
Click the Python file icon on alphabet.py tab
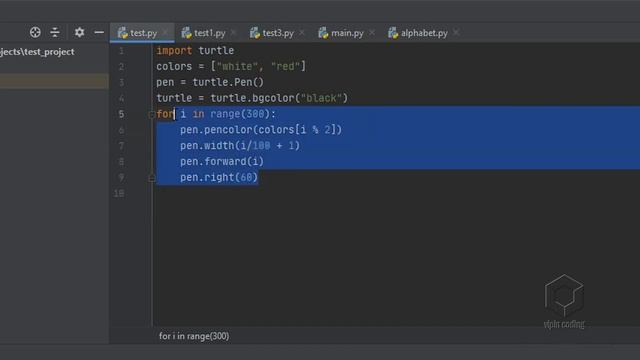tap(393, 33)
